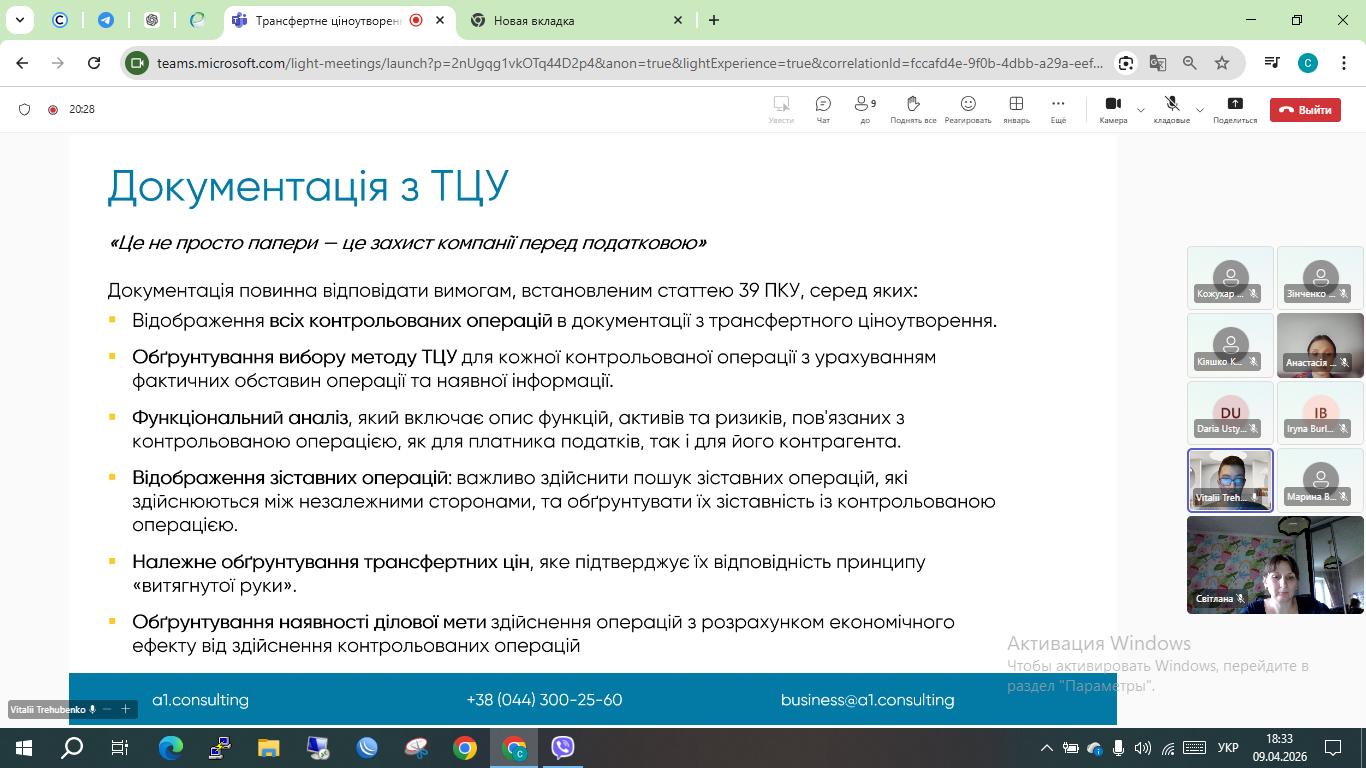
Task: Bookmark this page with the star
Action: tap(1221, 63)
